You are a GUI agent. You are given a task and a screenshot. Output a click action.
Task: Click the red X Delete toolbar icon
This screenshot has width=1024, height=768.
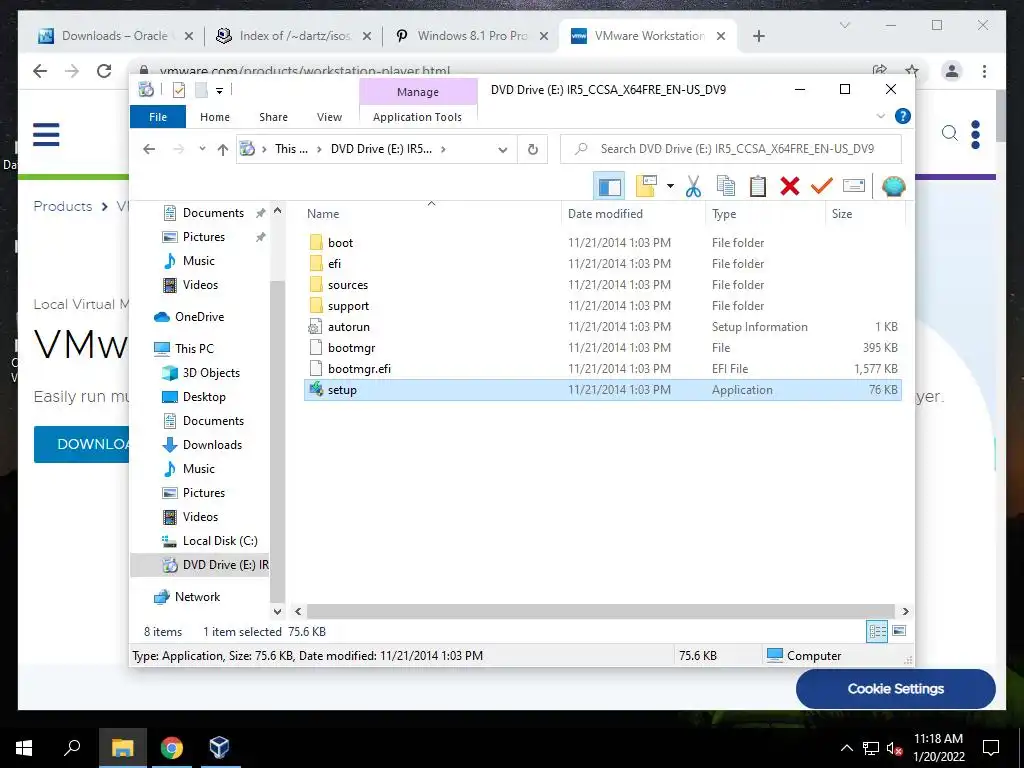coord(790,186)
